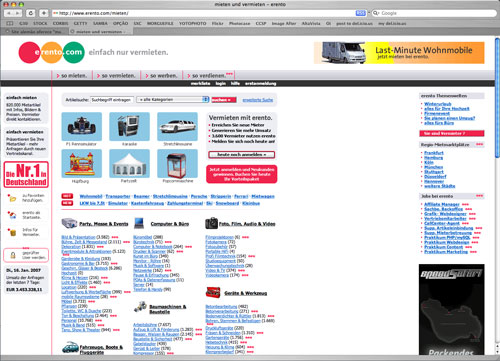Open the bookmarks book icon

point(10,23)
